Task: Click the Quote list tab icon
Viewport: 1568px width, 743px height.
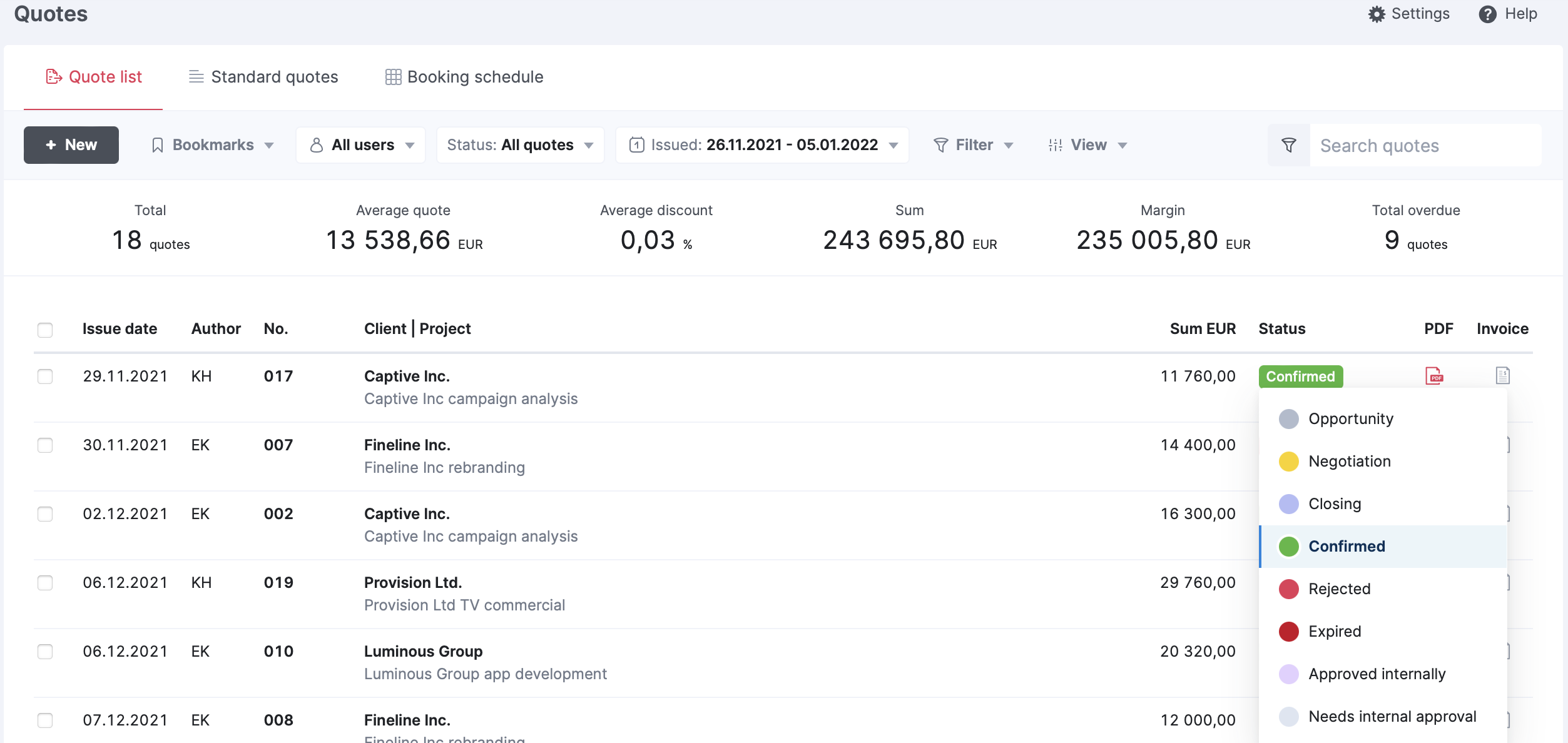Action: pos(54,76)
